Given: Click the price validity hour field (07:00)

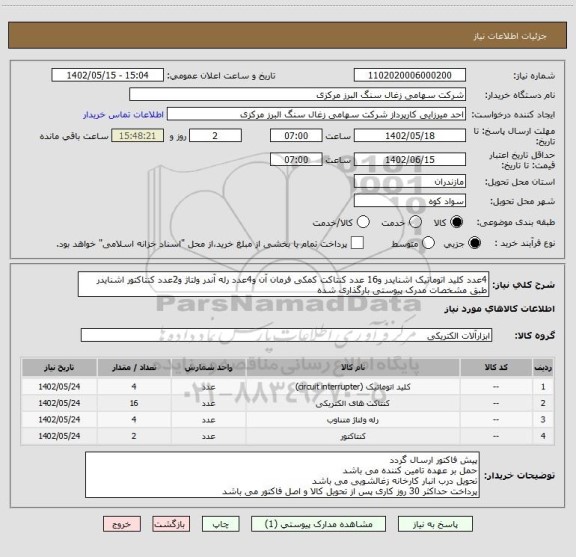Looking at the screenshot, I should [x=296, y=159].
